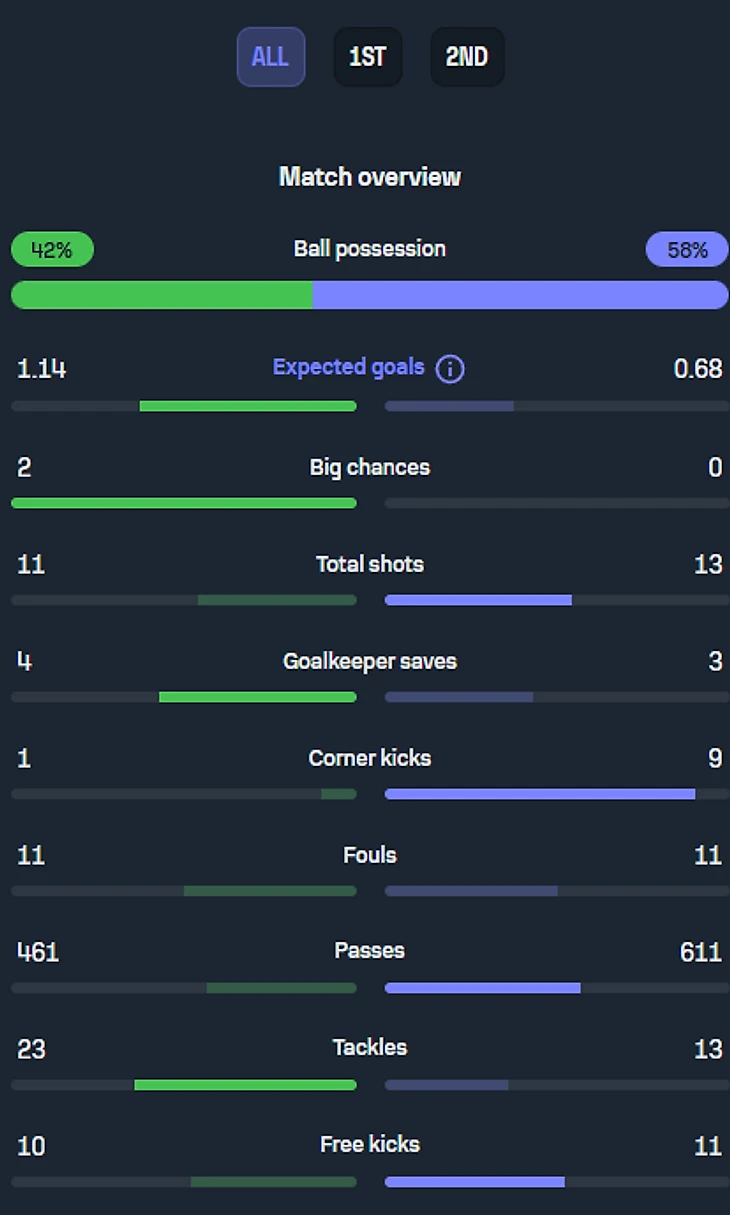730x1215 pixels.
Task: Open the Expected goals stat link
Action: (x=348, y=367)
